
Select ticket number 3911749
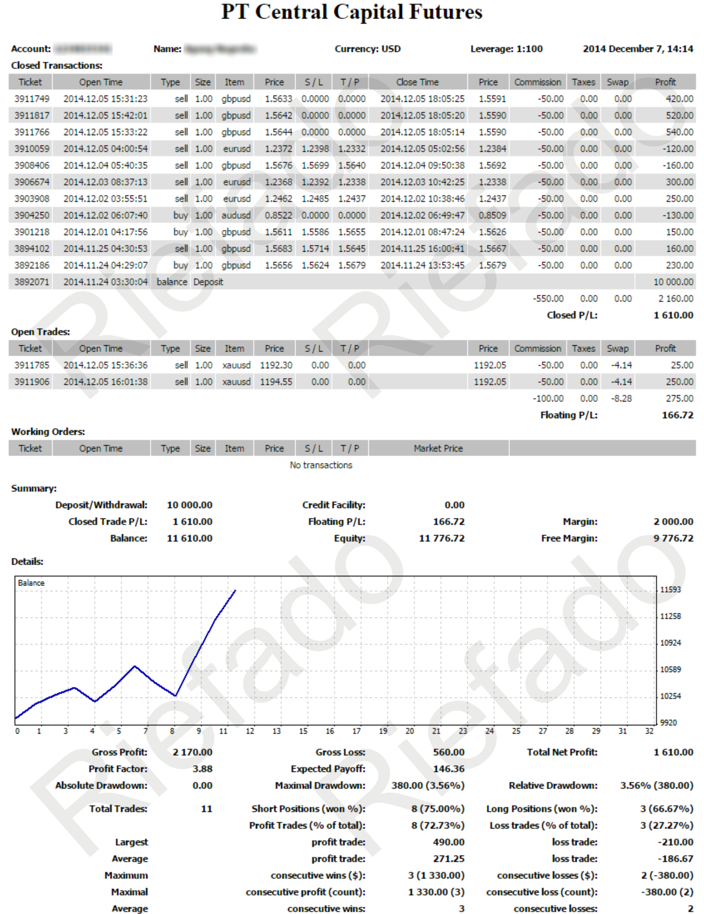click(31, 99)
